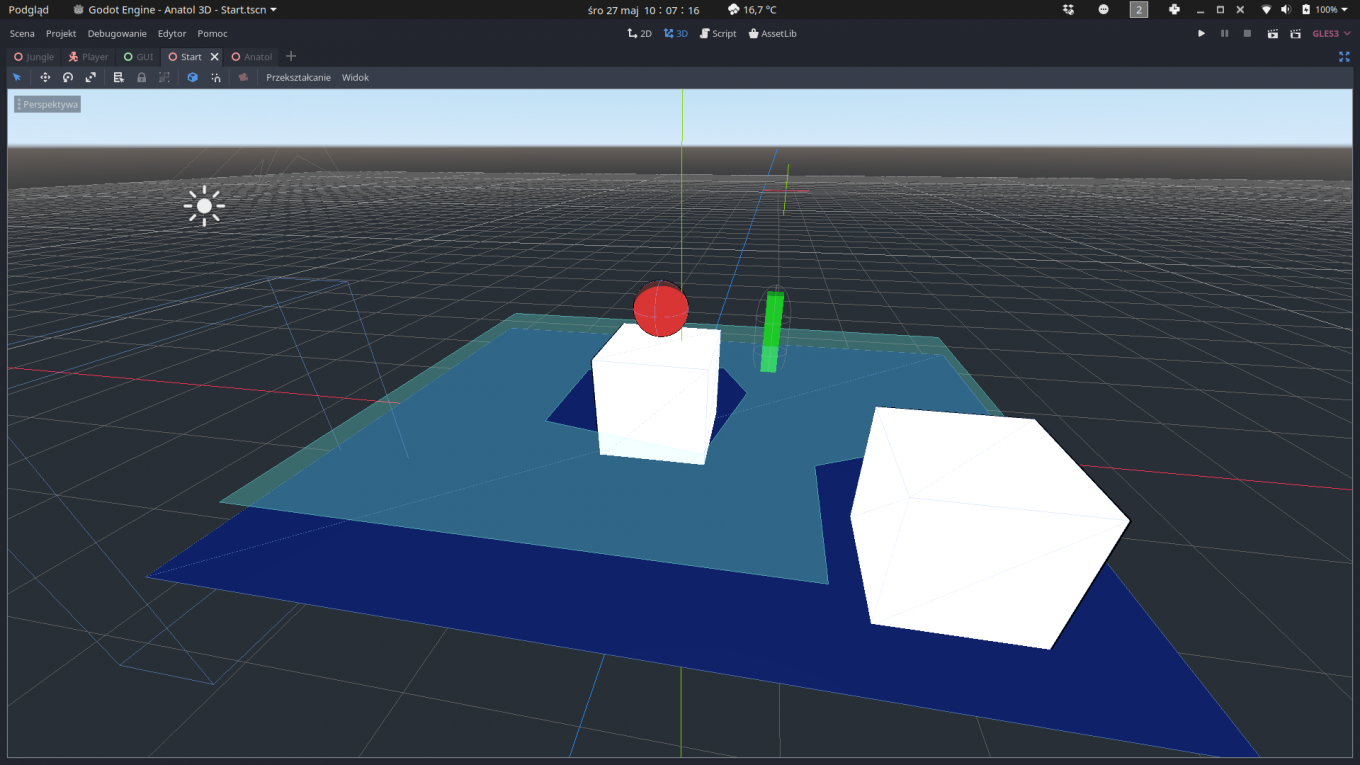
Task: Toggle snap mode
Action: (216, 77)
